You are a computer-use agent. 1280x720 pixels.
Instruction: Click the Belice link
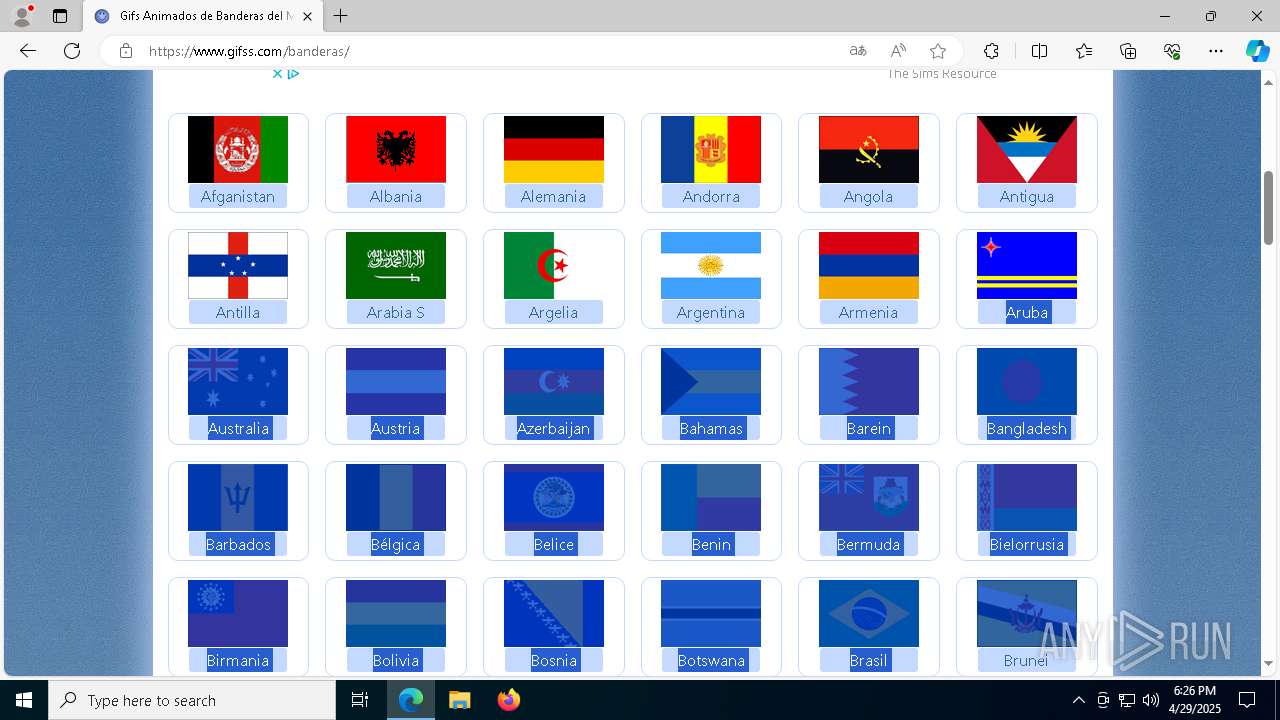(x=553, y=544)
